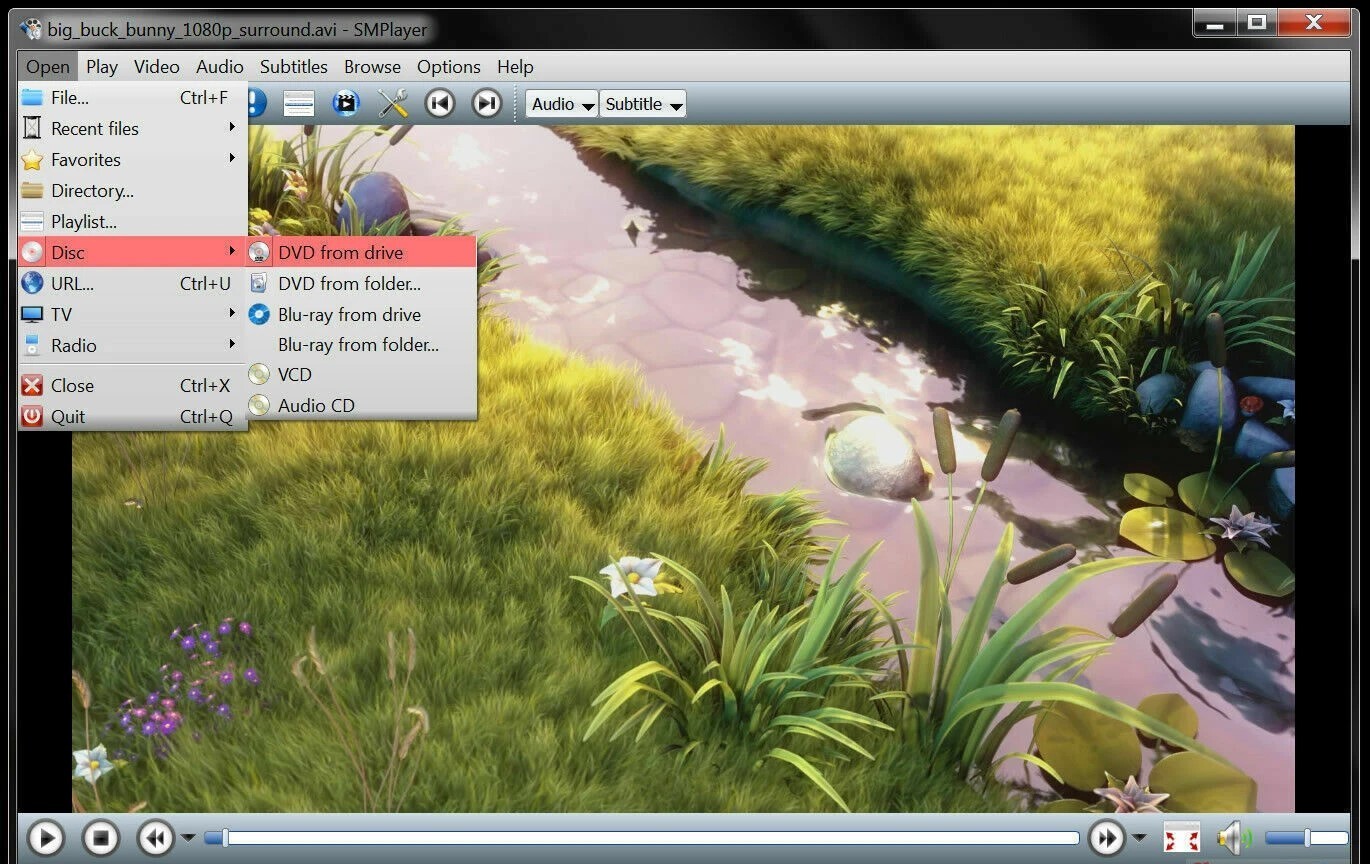Image resolution: width=1370 pixels, height=864 pixels.
Task: Open the Audio track dropdown in toolbar
Action: [x=562, y=104]
